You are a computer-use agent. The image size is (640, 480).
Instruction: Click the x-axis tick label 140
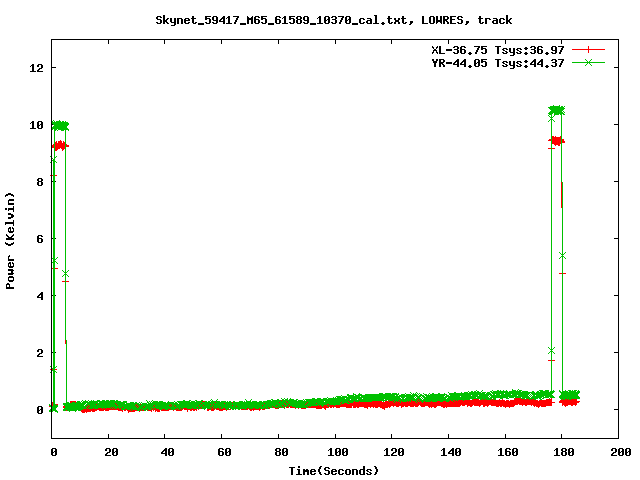[x=451, y=452]
